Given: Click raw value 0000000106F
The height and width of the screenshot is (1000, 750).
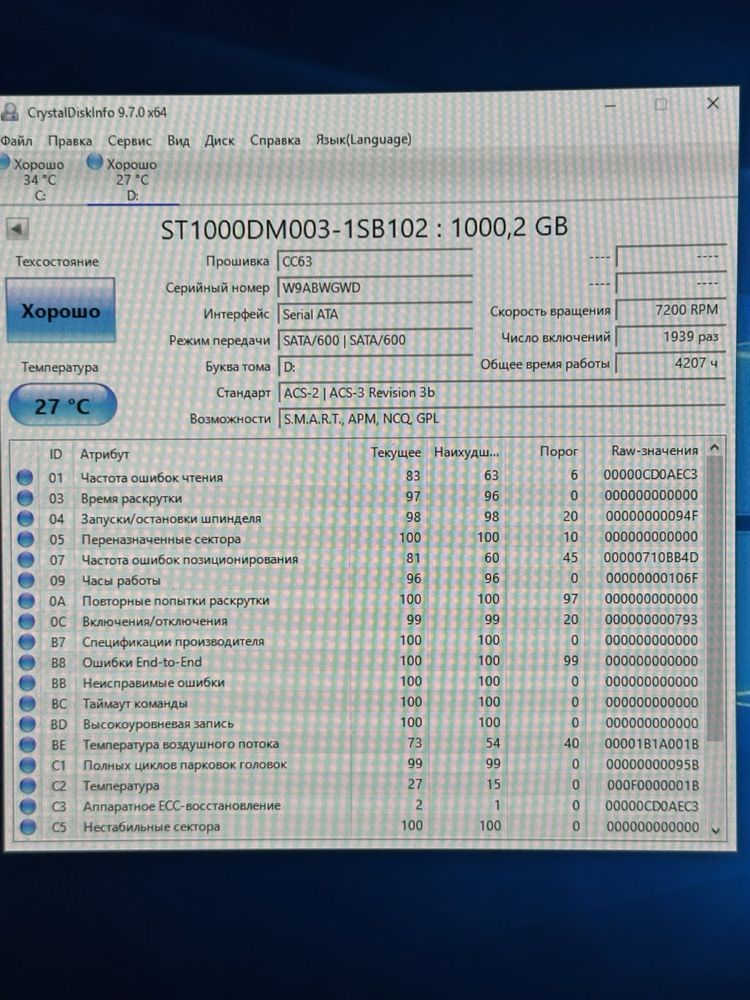Looking at the screenshot, I should [x=652, y=578].
